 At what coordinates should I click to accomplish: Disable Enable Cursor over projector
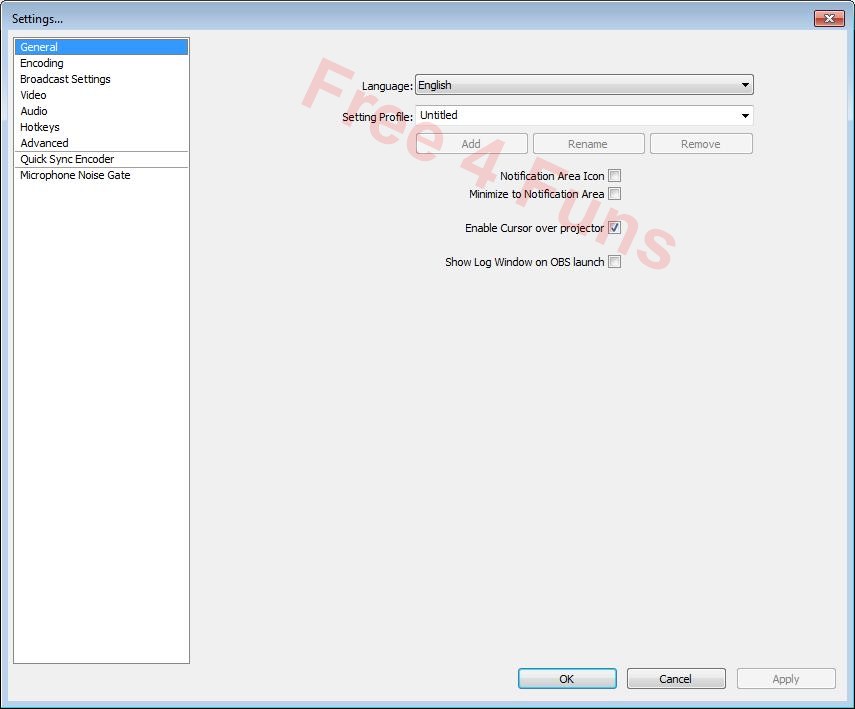coord(614,227)
